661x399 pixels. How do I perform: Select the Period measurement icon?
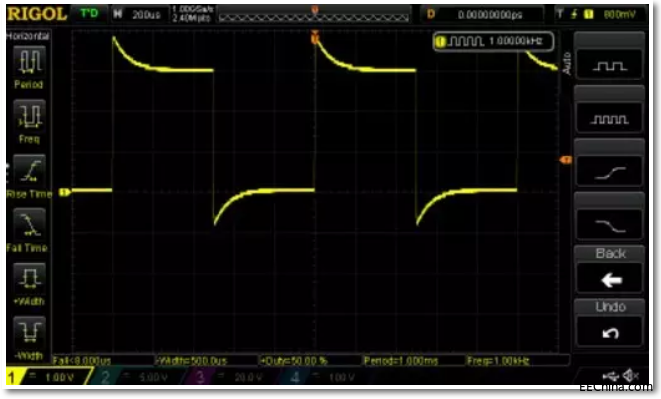point(29,62)
